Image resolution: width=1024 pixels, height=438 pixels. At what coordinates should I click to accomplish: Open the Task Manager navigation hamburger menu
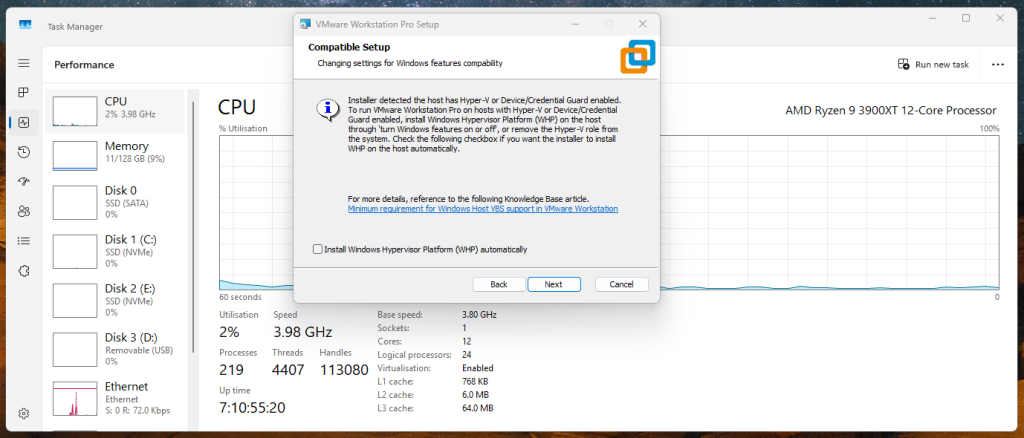click(x=23, y=63)
